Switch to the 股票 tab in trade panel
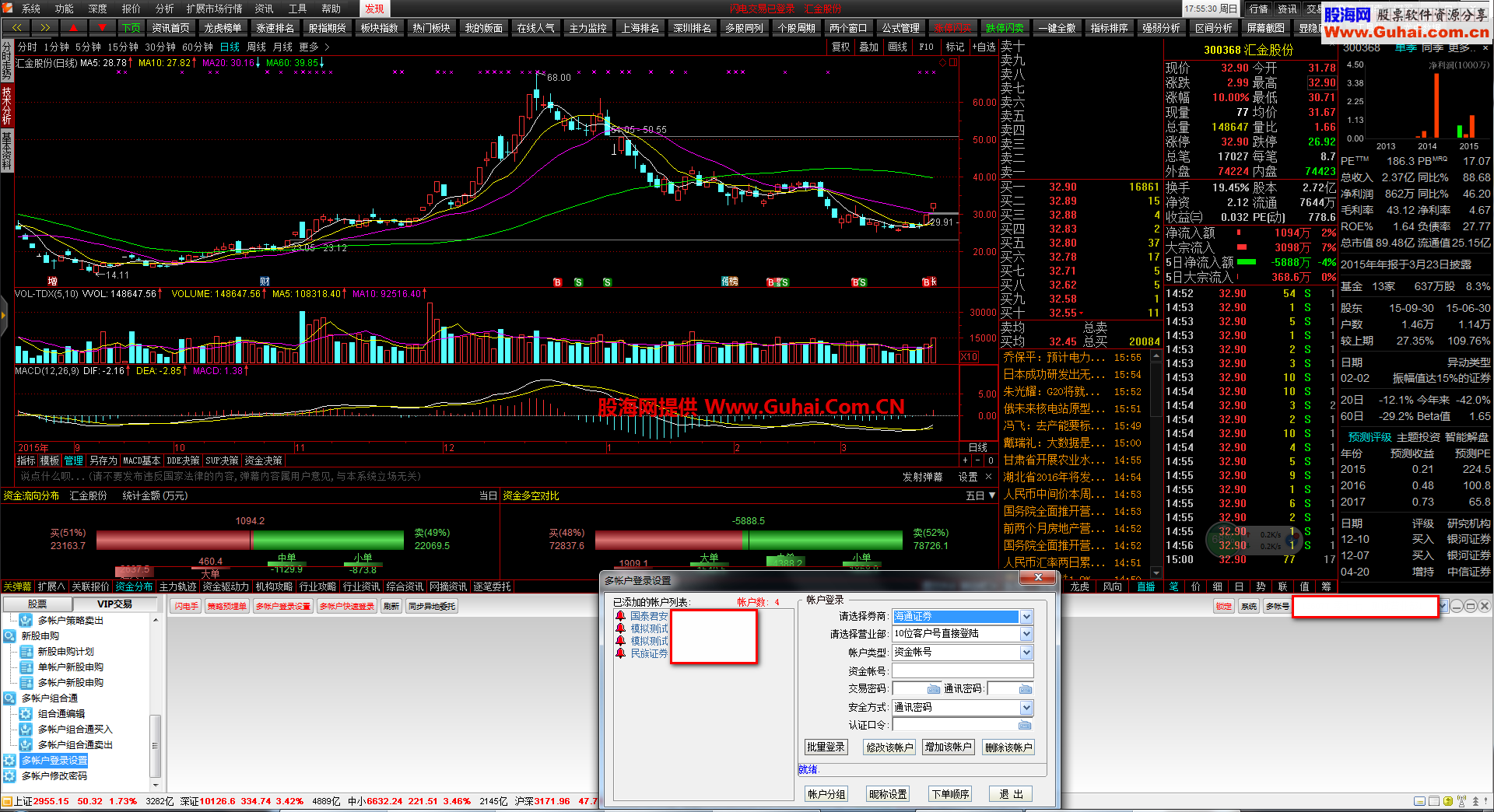The width and height of the screenshot is (1494, 812). pyautogui.click(x=37, y=604)
